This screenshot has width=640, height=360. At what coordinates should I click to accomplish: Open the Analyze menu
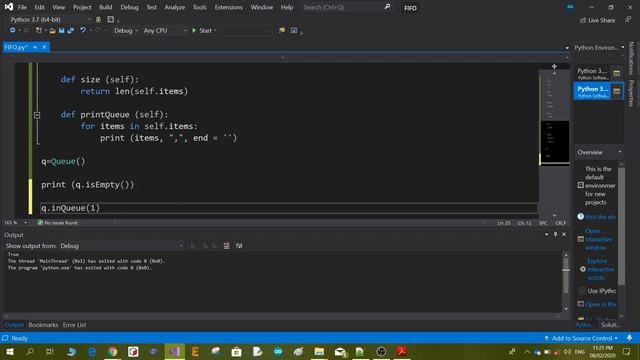175,7
